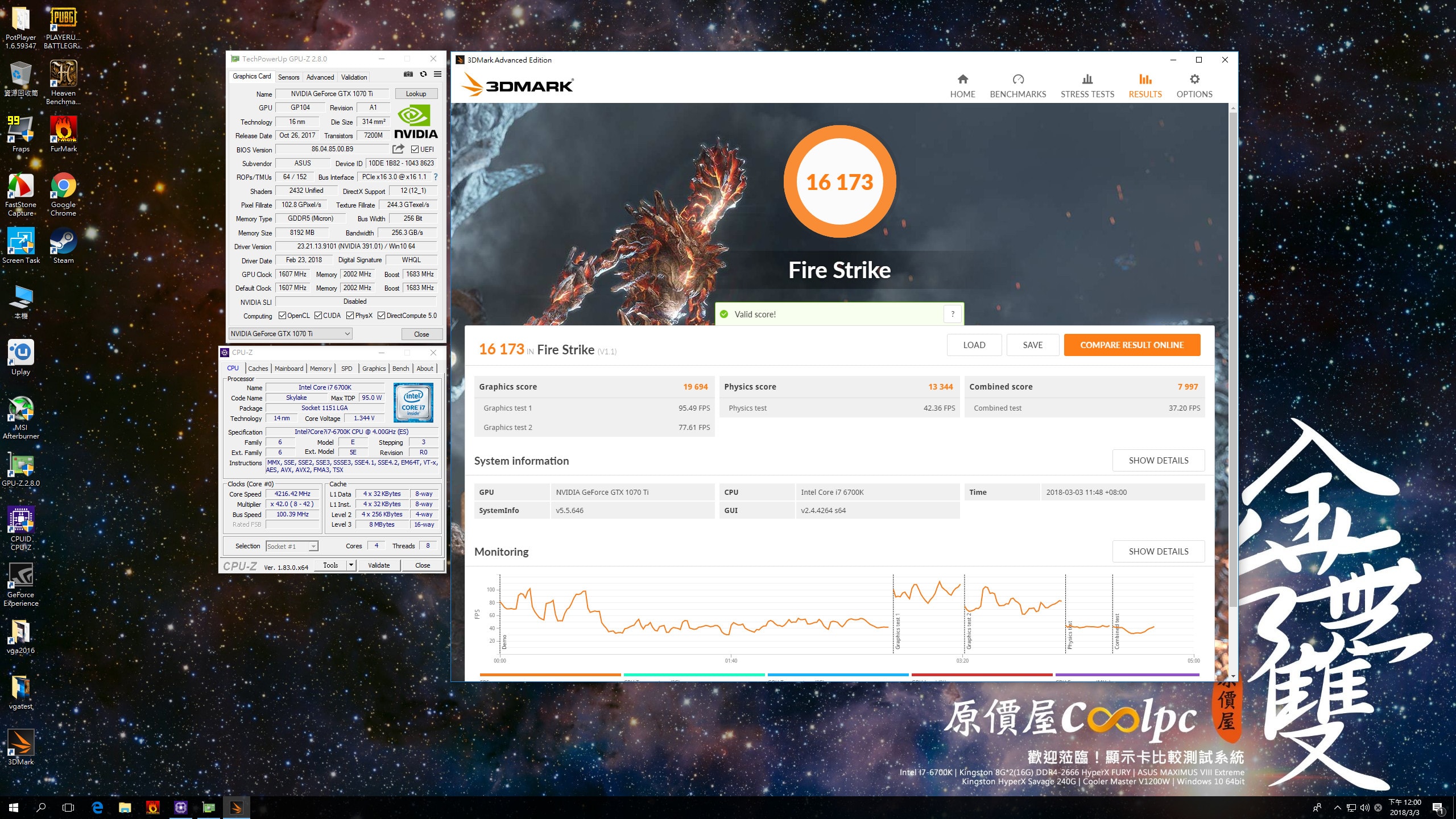
Task: Open Fraps desktop shortcut
Action: click(21, 134)
